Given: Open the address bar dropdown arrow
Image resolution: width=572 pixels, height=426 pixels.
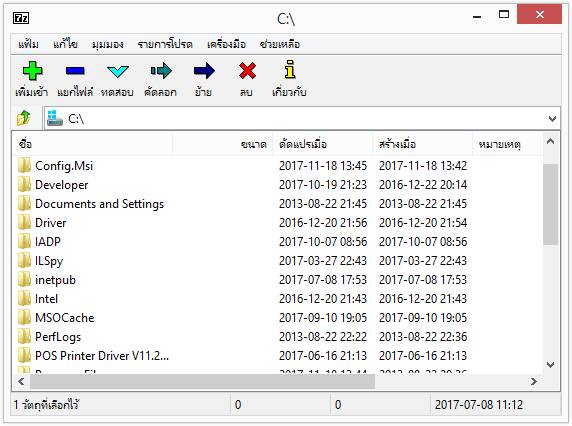Looking at the screenshot, I should 552,119.
